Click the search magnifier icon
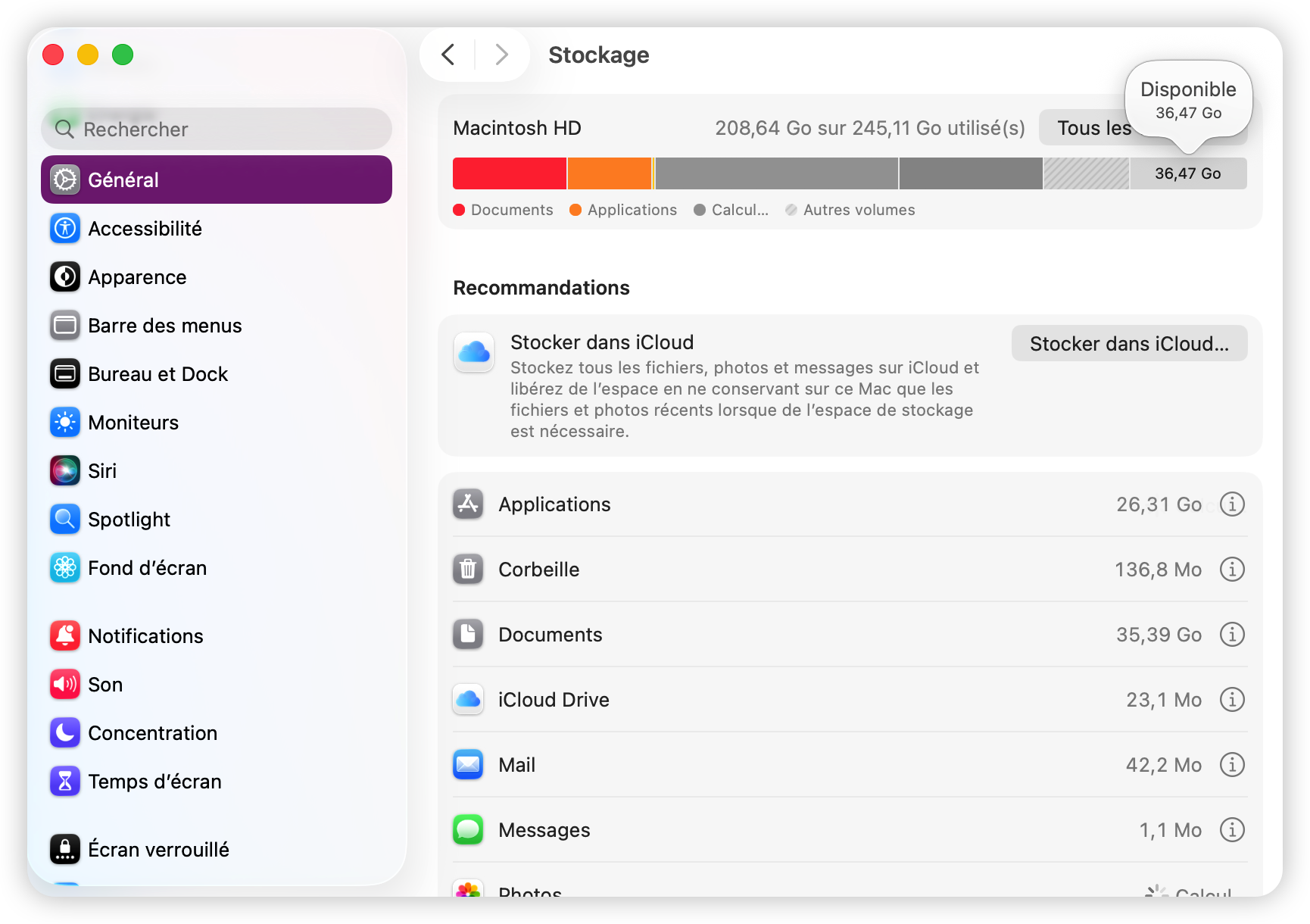Viewport: 1310px width, 924px height. (65, 130)
